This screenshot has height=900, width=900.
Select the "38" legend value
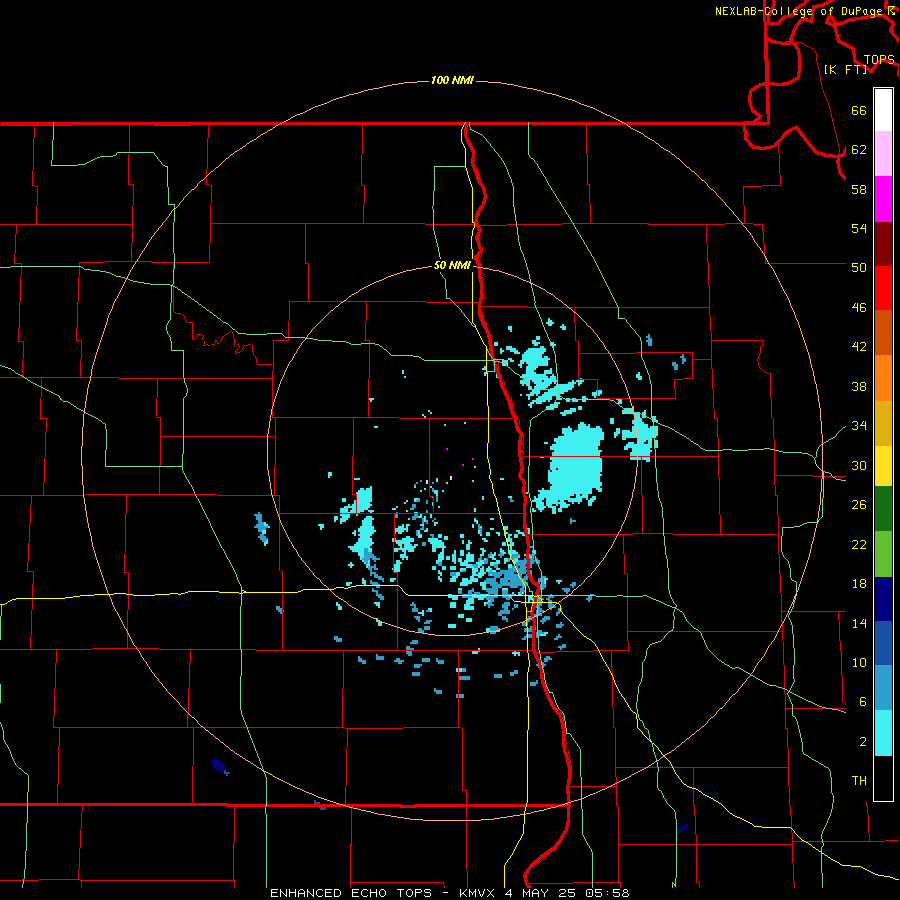(x=859, y=387)
